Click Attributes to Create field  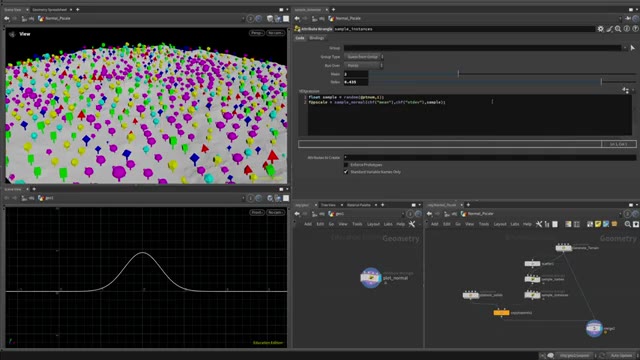pos(490,157)
